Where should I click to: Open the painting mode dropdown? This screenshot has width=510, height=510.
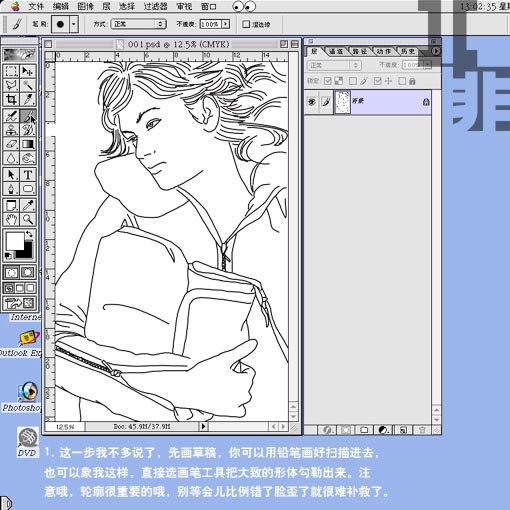138,24
